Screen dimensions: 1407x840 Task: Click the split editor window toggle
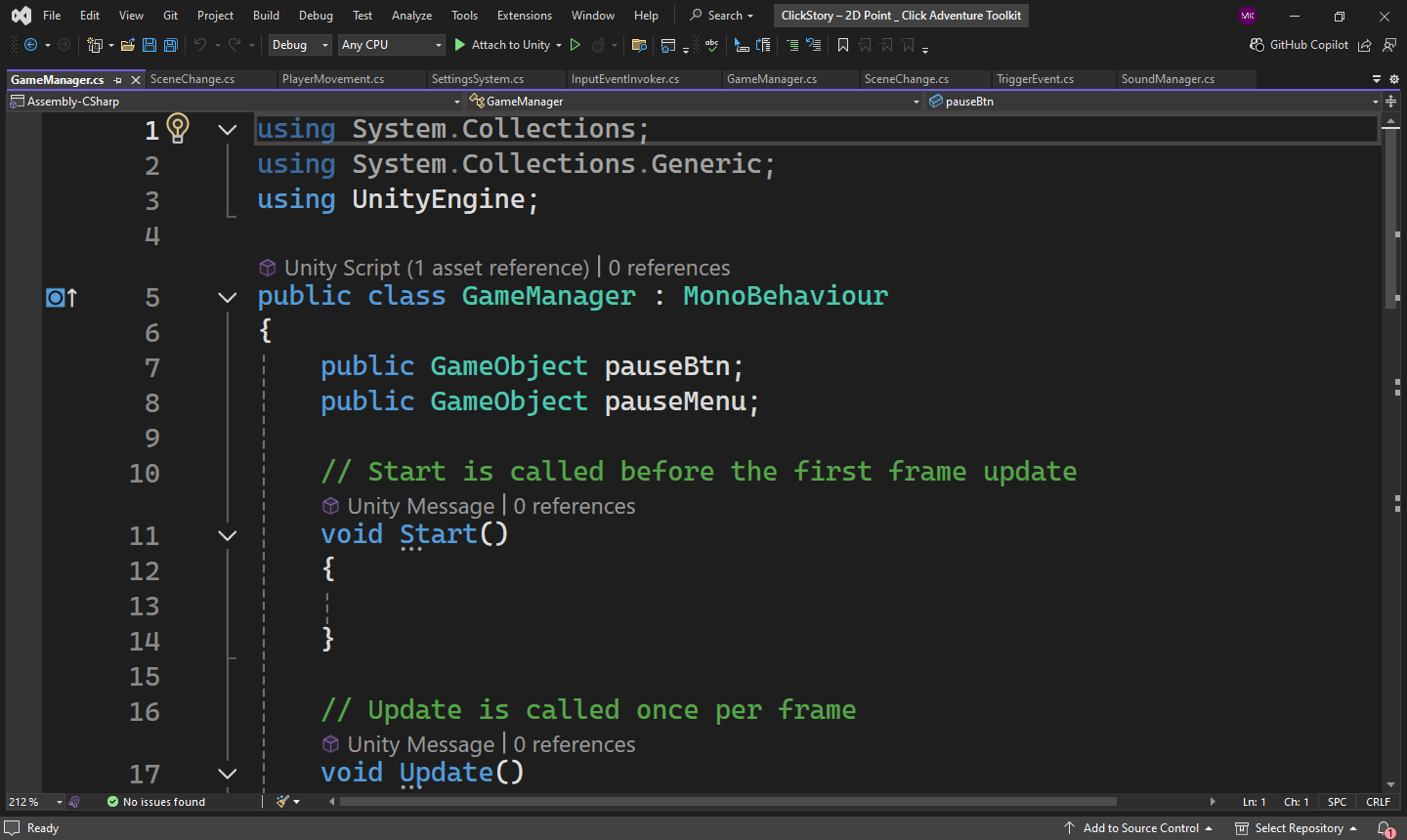tap(1390, 102)
